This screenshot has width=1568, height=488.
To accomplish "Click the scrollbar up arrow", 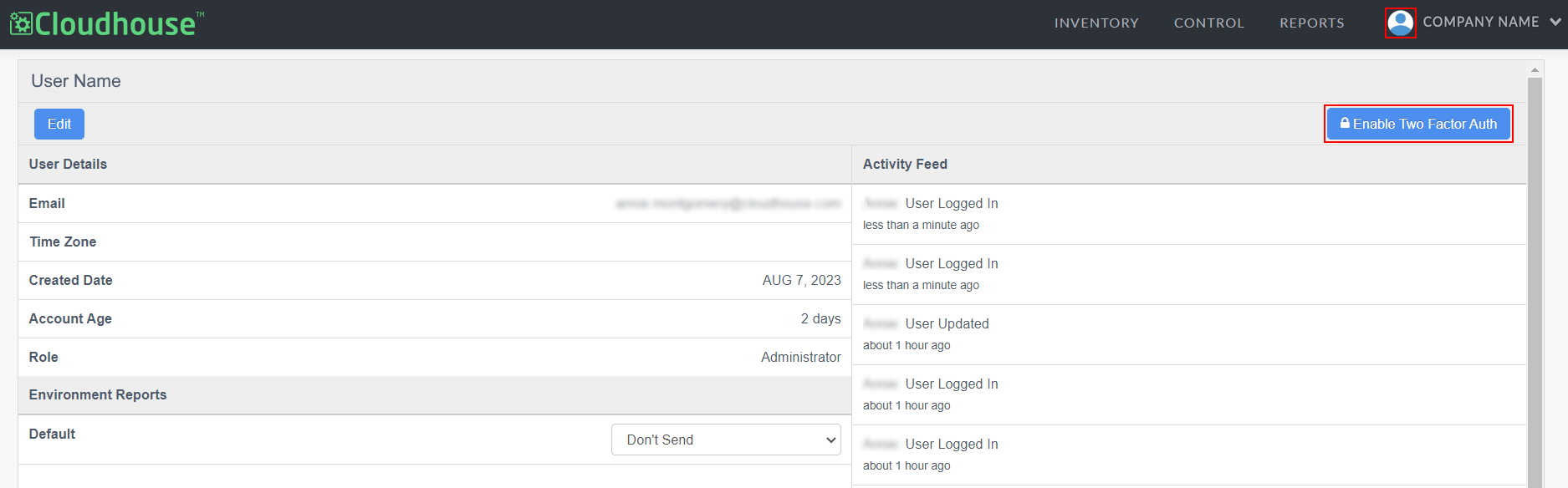I will [1535, 69].
